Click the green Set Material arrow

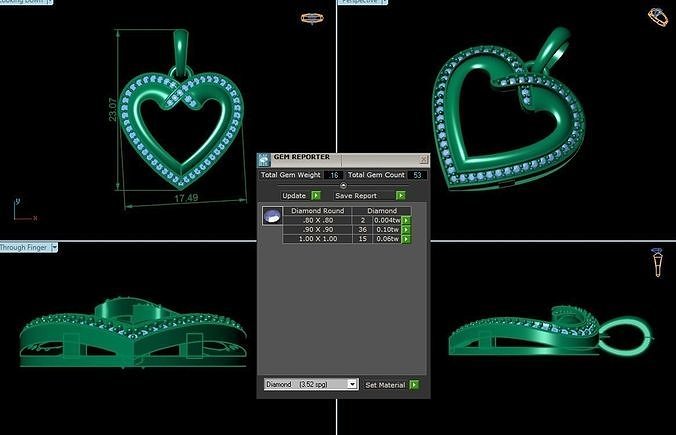[x=414, y=384]
